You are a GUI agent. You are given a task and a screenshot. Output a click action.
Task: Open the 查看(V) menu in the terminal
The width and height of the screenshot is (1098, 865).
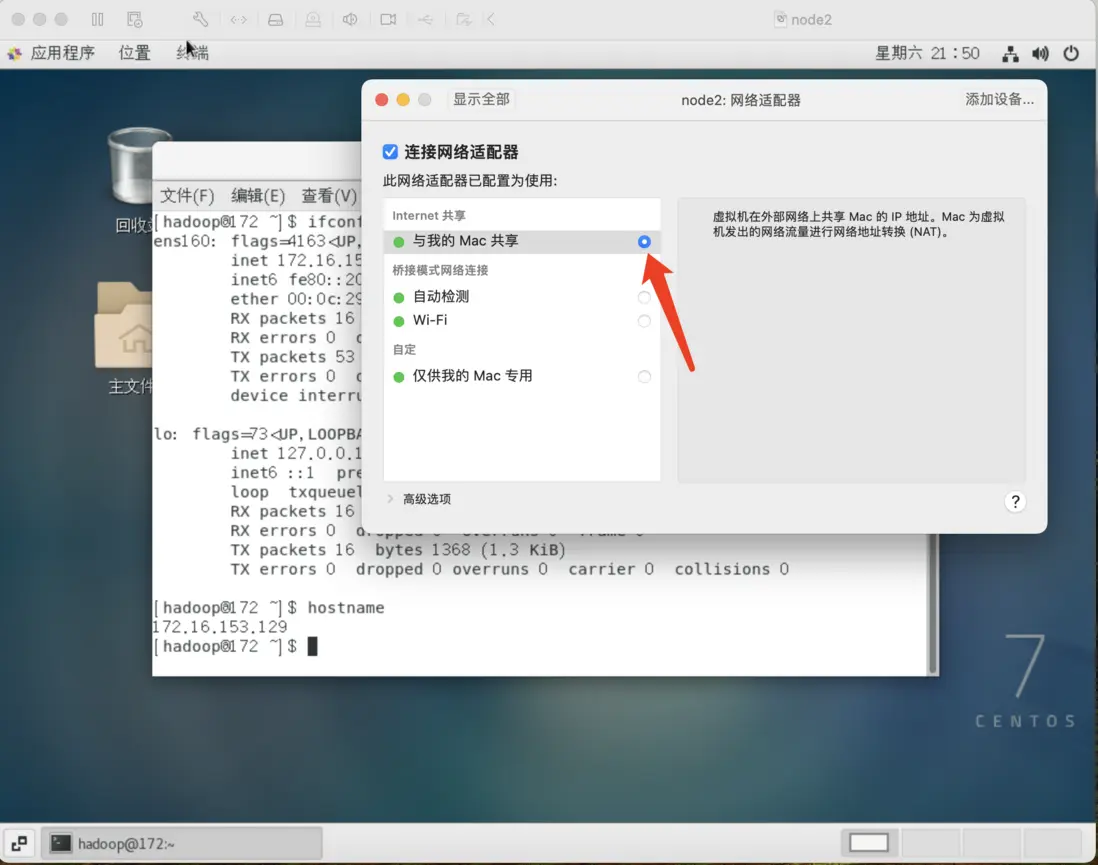pos(329,195)
